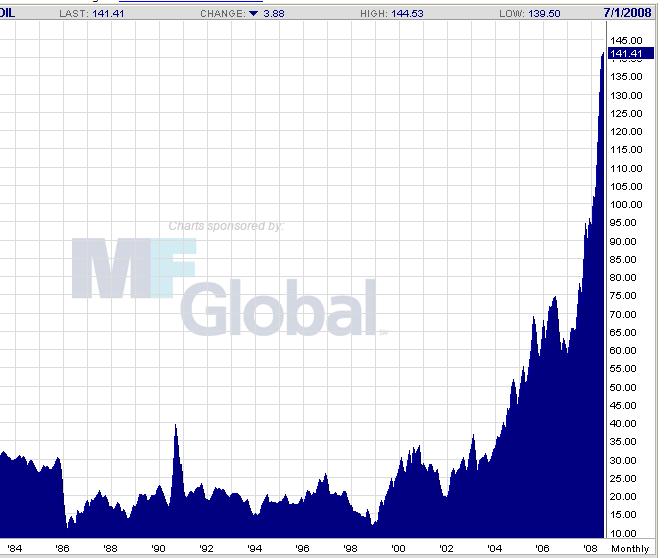Click the '90 year label on time axis
Viewport: 665px width, 558px height.
pos(158,549)
